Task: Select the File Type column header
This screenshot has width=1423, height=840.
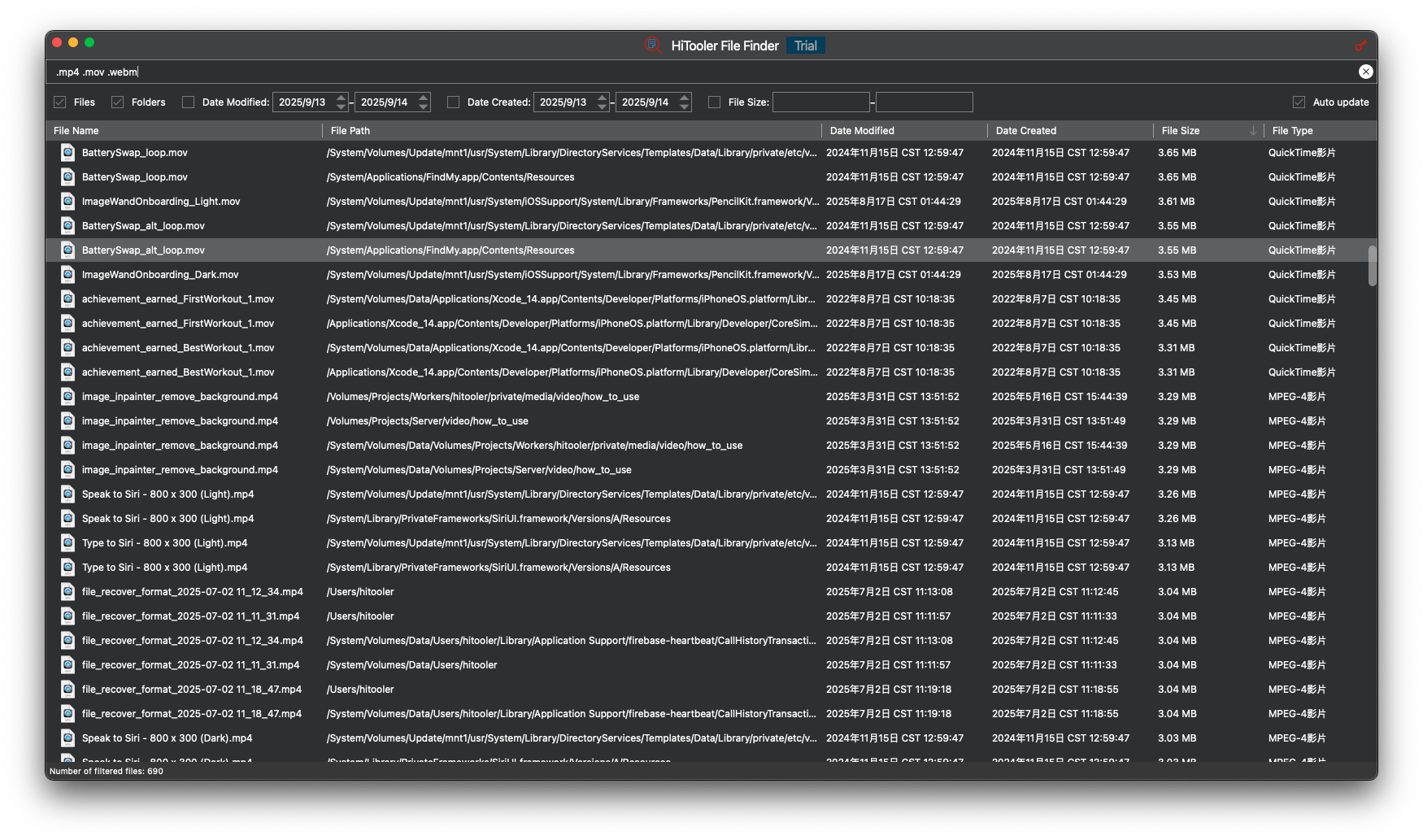Action: click(x=1292, y=130)
